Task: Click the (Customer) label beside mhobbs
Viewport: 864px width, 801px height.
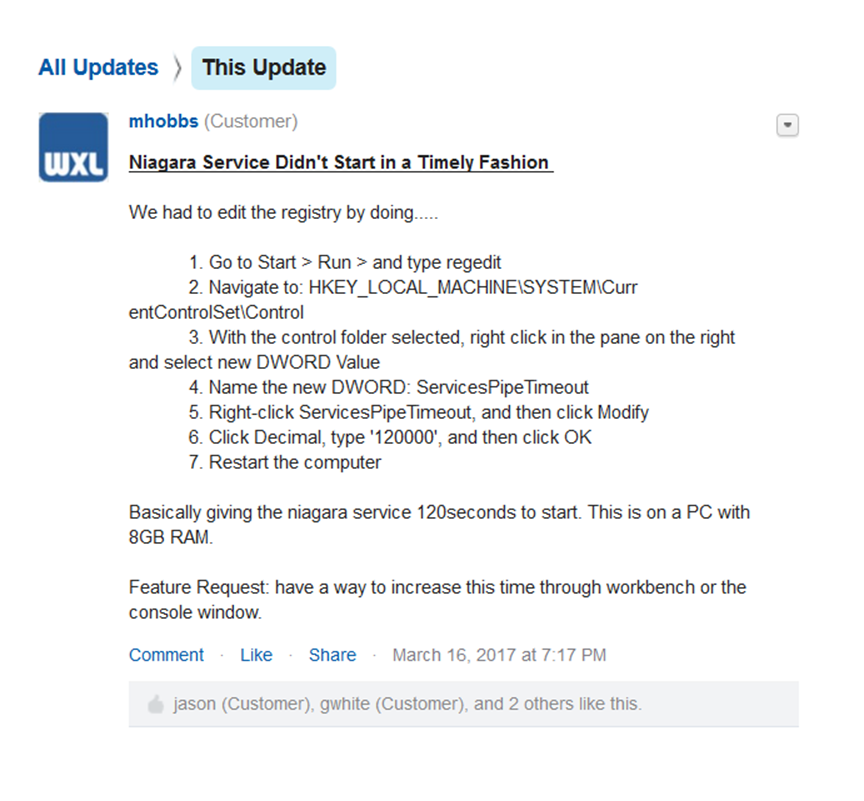Action: [x=251, y=121]
